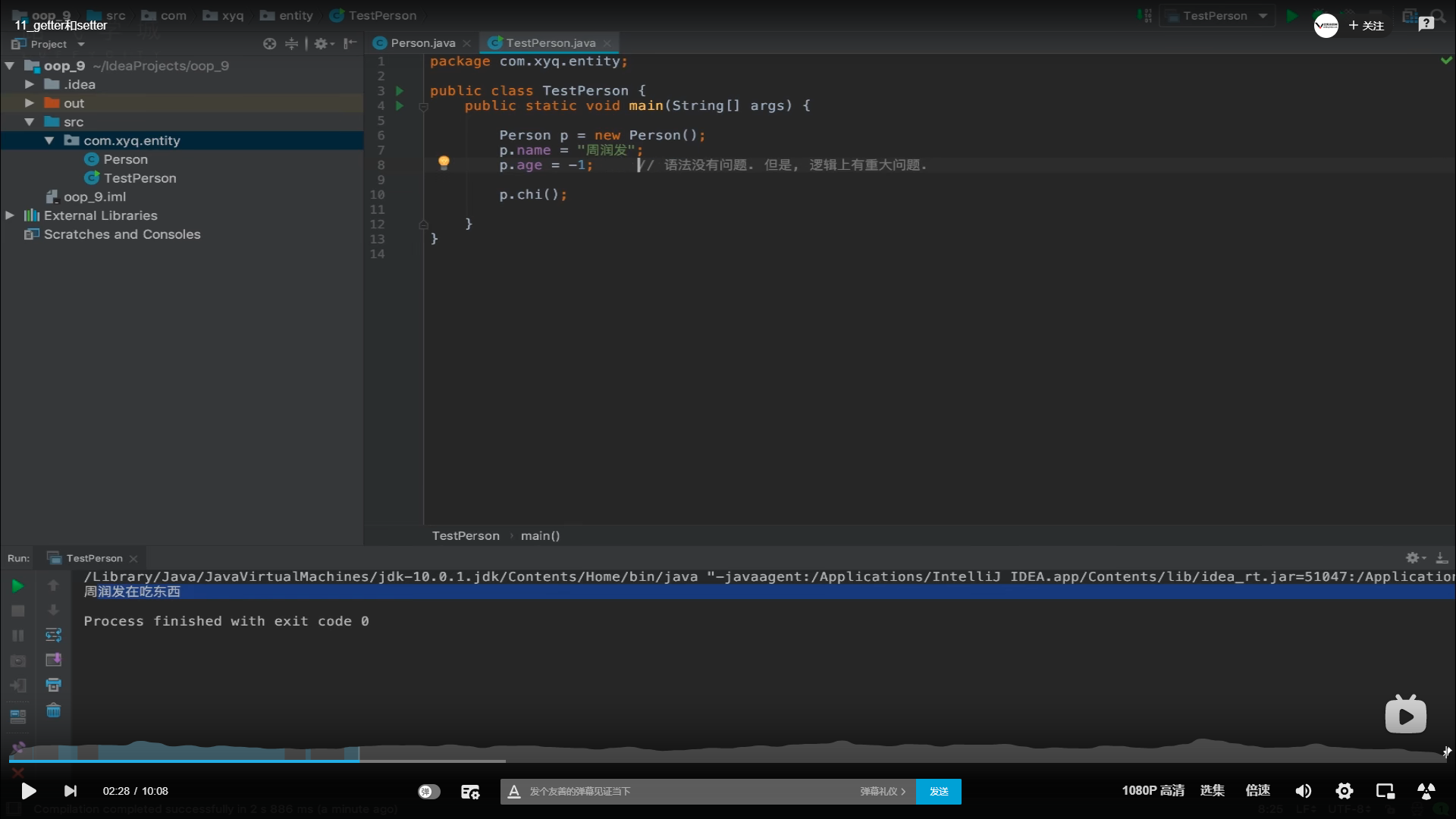Click the print icon in Run panel
The image size is (1456, 819).
pyautogui.click(x=53, y=685)
